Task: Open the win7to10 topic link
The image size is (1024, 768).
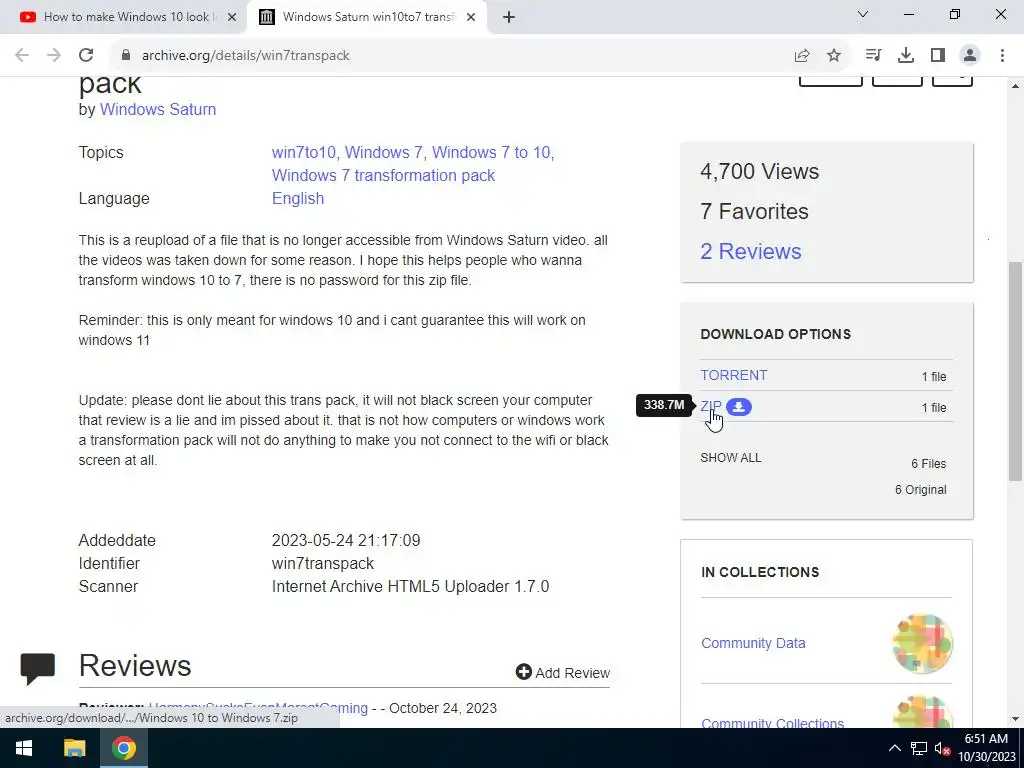Action: tap(304, 152)
